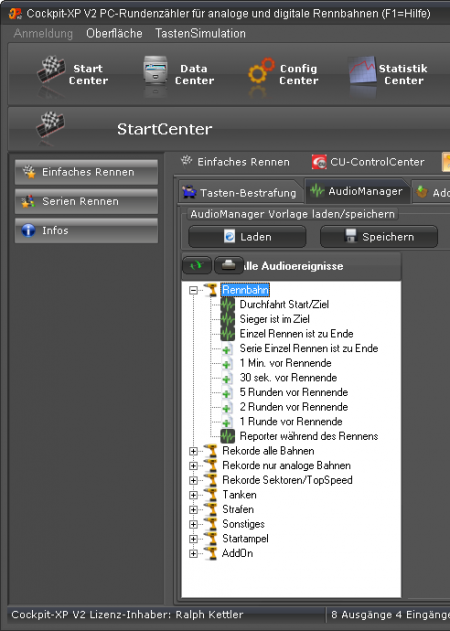The height and width of the screenshot is (631, 450).
Task: Collapse the Rennbahn tree node
Action: [x=194, y=290]
